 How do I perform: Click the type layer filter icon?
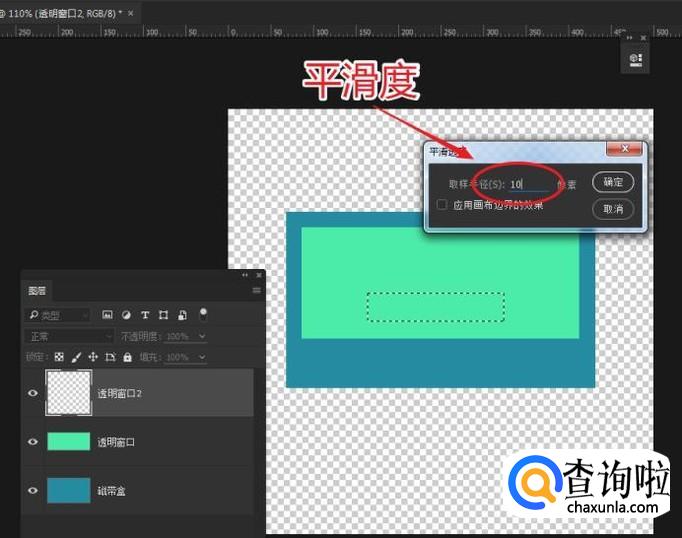click(x=145, y=315)
